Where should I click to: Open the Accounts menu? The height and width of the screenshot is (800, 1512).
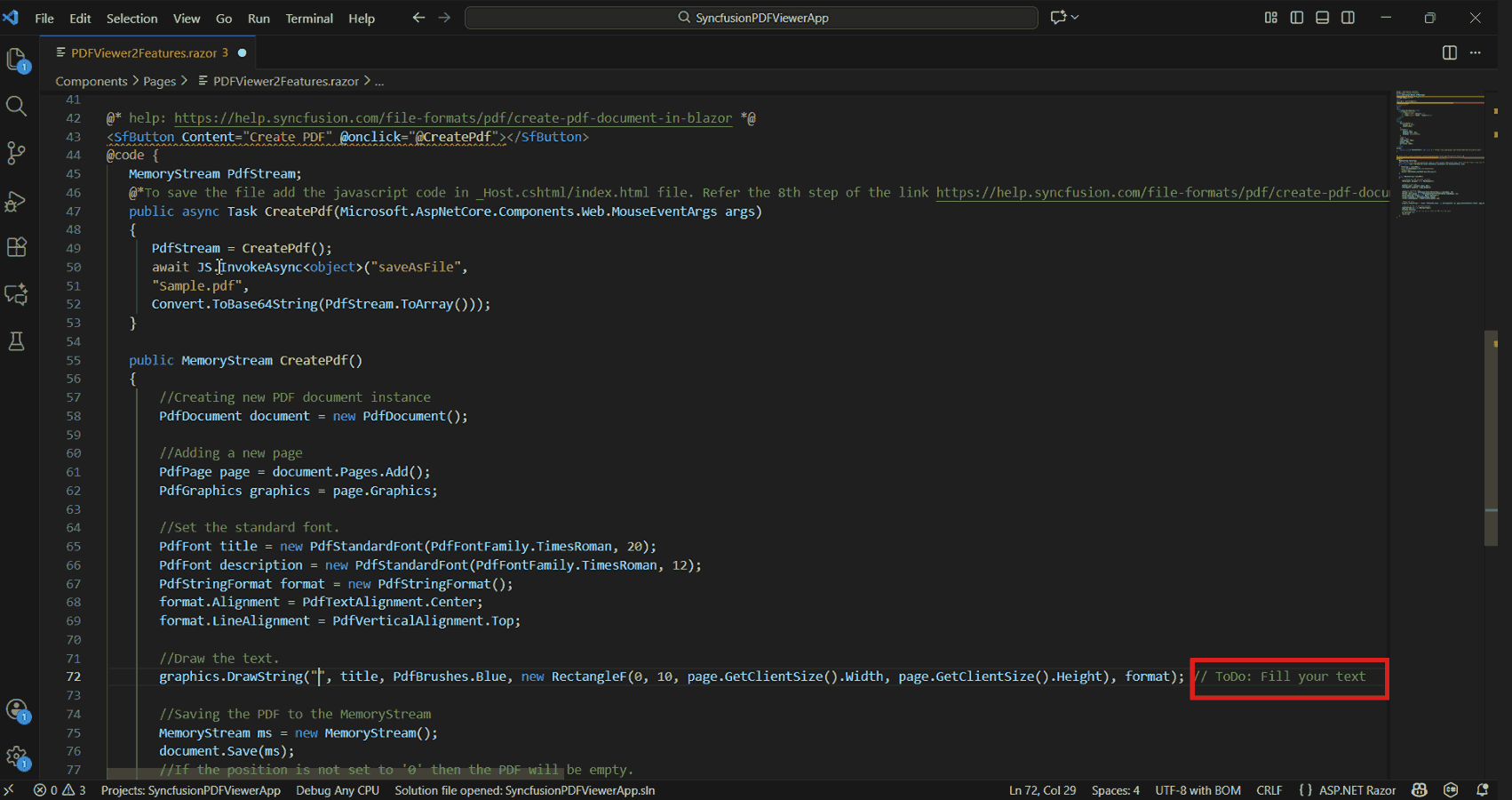pos(17,710)
